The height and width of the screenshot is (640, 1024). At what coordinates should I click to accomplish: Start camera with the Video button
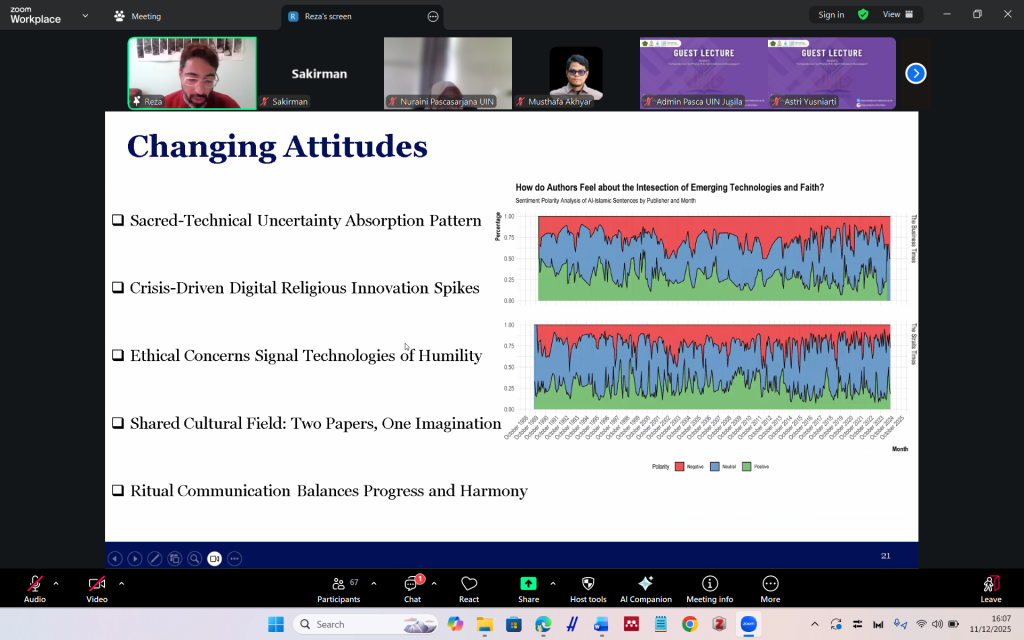click(x=96, y=588)
